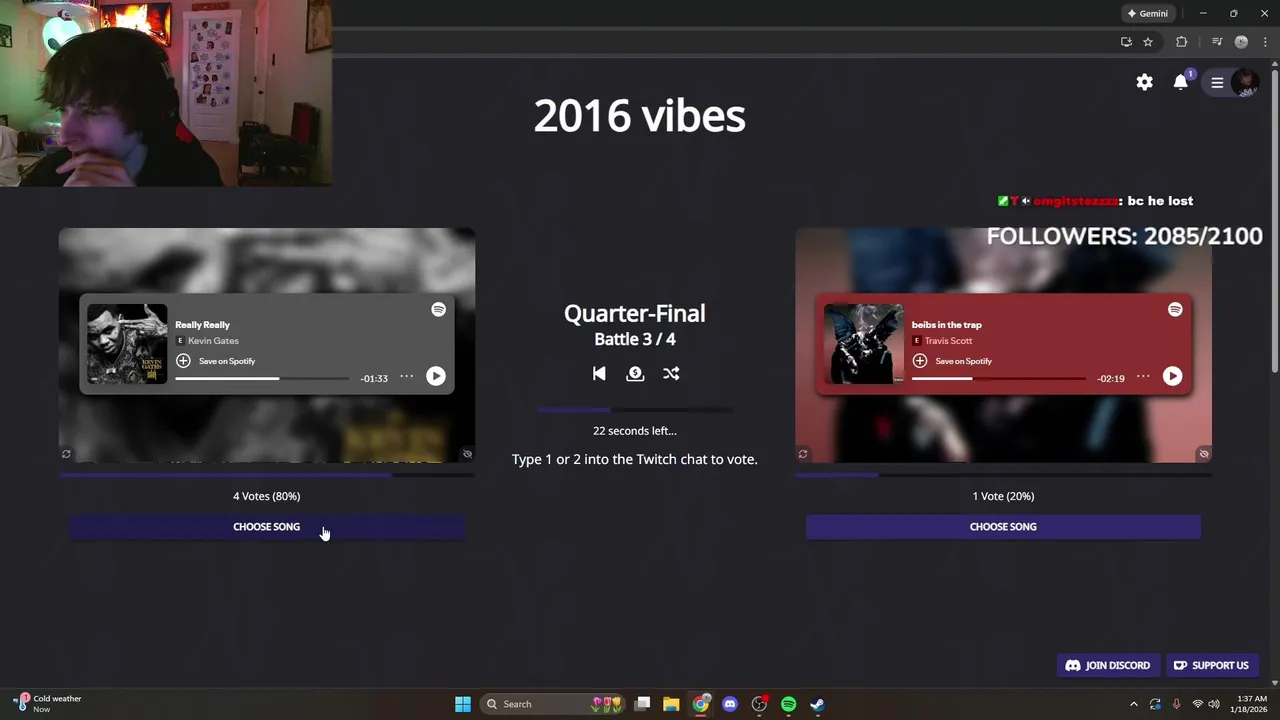This screenshot has width=1280, height=720.
Task: Open the Chrome three-dot menu
Action: click(x=1265, y=42)
